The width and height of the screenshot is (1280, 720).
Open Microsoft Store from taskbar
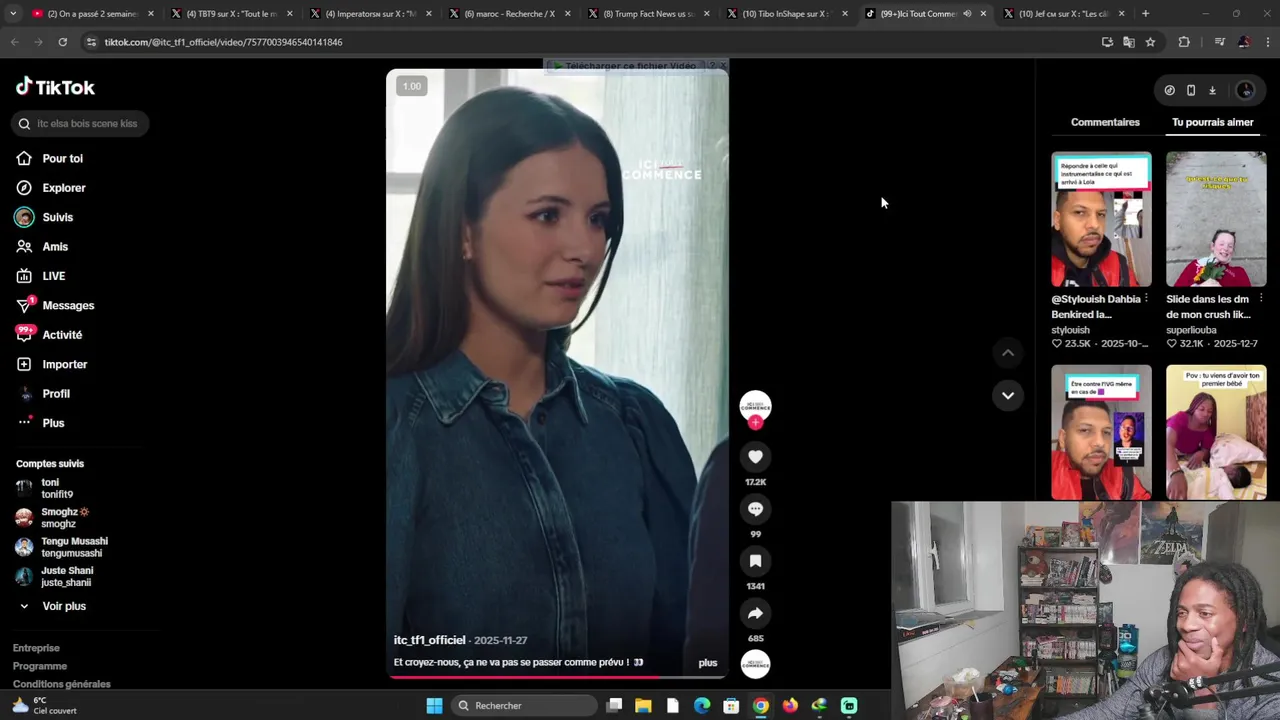point(731,706)
